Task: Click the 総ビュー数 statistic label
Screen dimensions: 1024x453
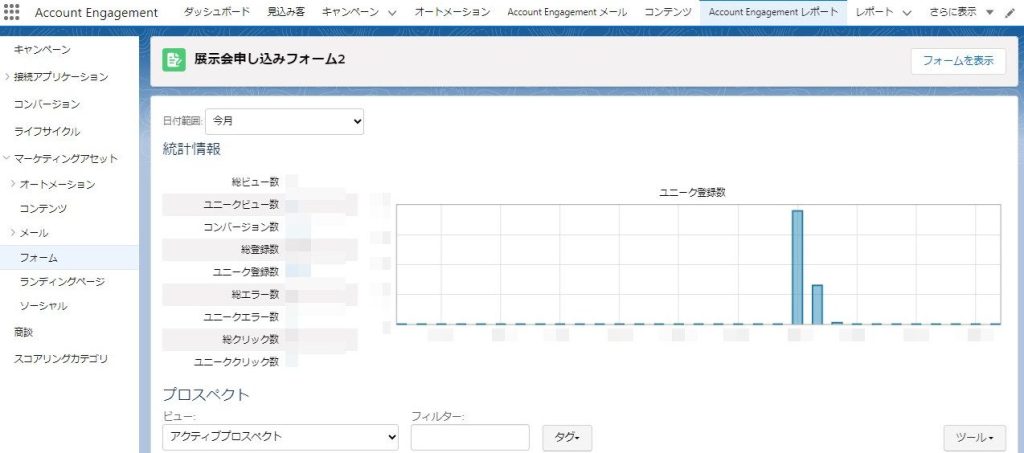Action: coord(255,182)
